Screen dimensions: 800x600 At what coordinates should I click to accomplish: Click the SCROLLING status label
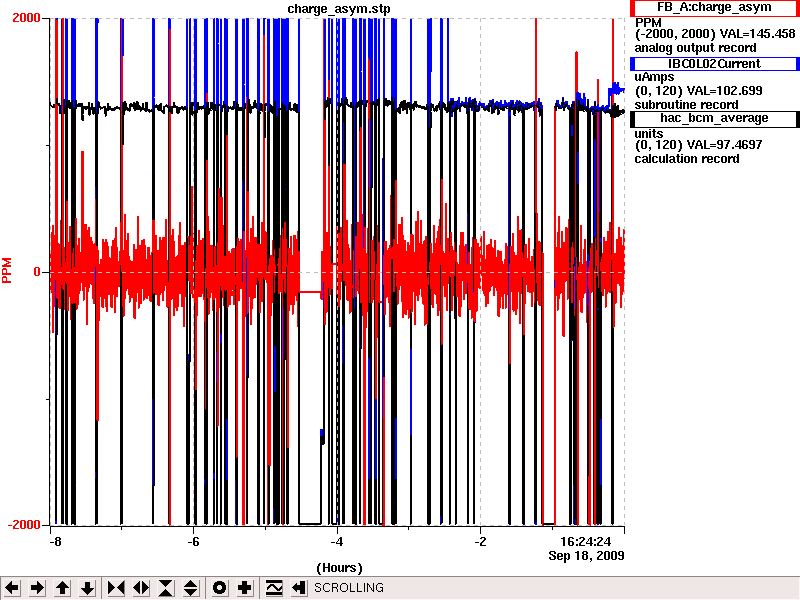click(349, 588)
